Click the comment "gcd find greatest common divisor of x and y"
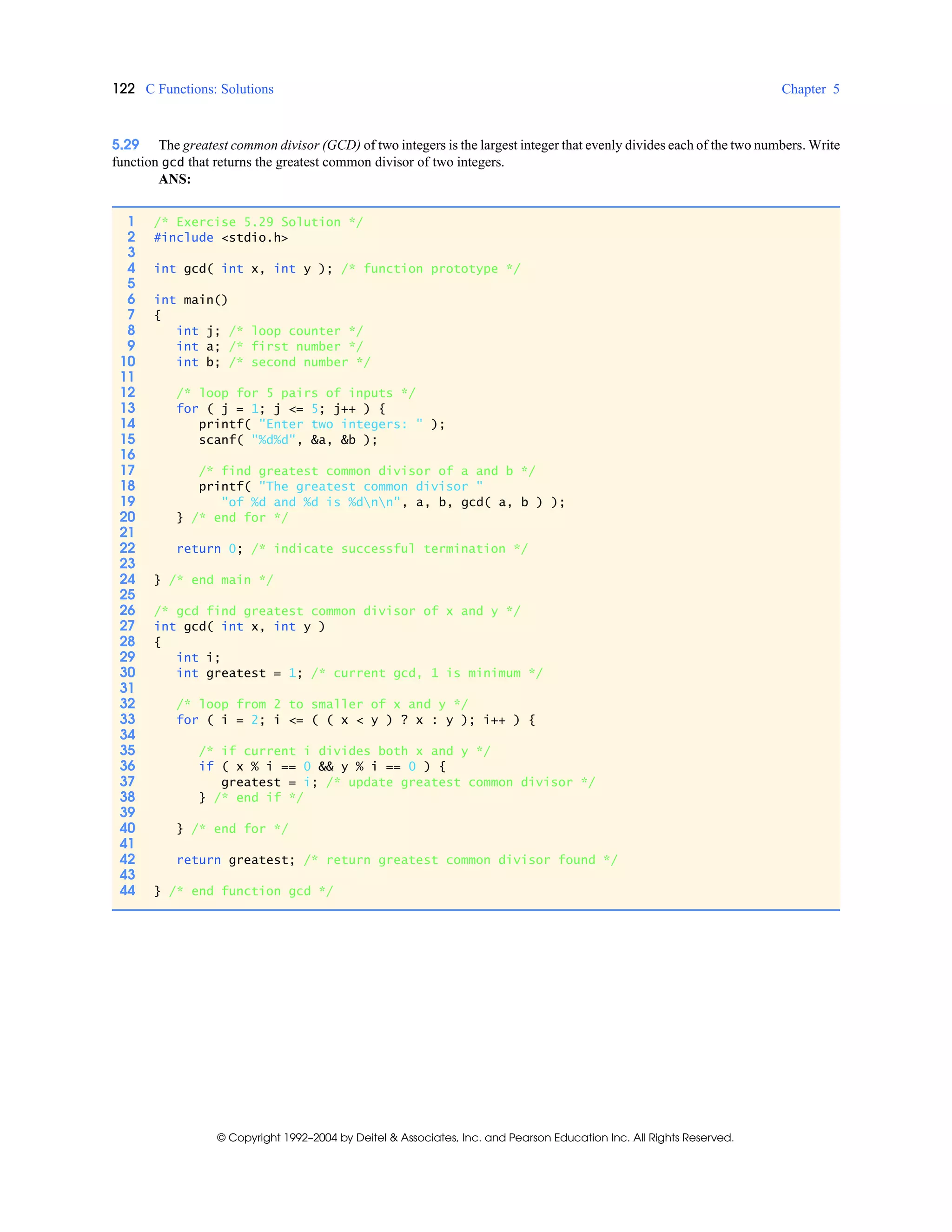Viewport: 952px width, 1232px height. coord(337,611)
